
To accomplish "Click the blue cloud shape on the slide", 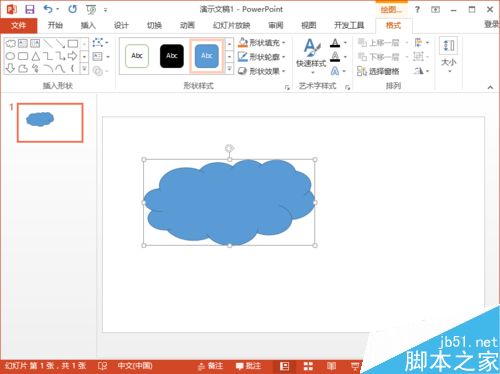I will tap(229, 202).
